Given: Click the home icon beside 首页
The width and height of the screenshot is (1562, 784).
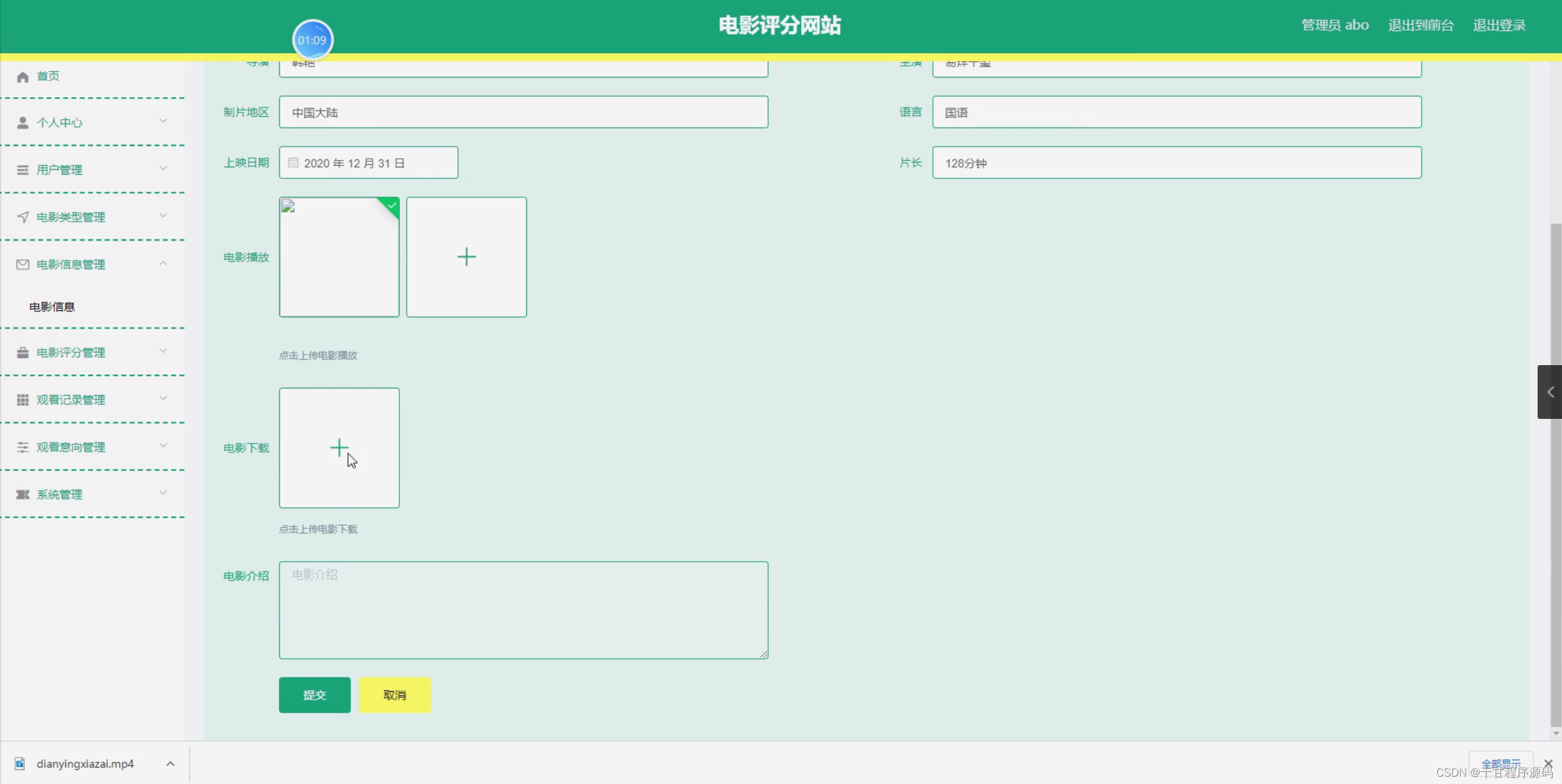Looking at the screenshot, I should click(x=23, y=76).
